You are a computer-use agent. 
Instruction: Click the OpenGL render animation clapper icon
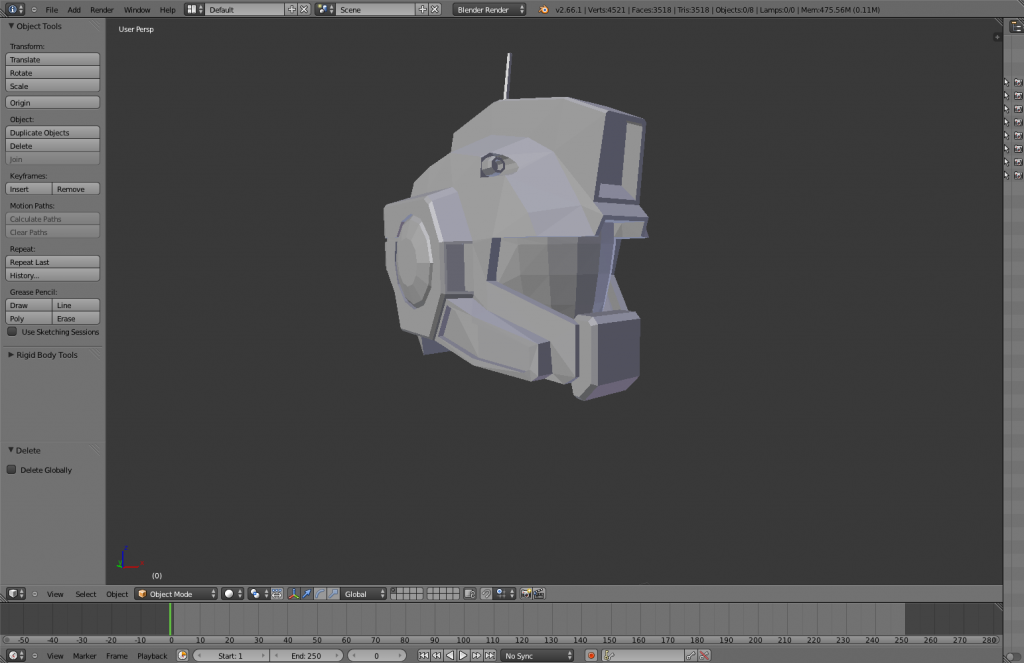pyautogui.click(x=539, y=594)
